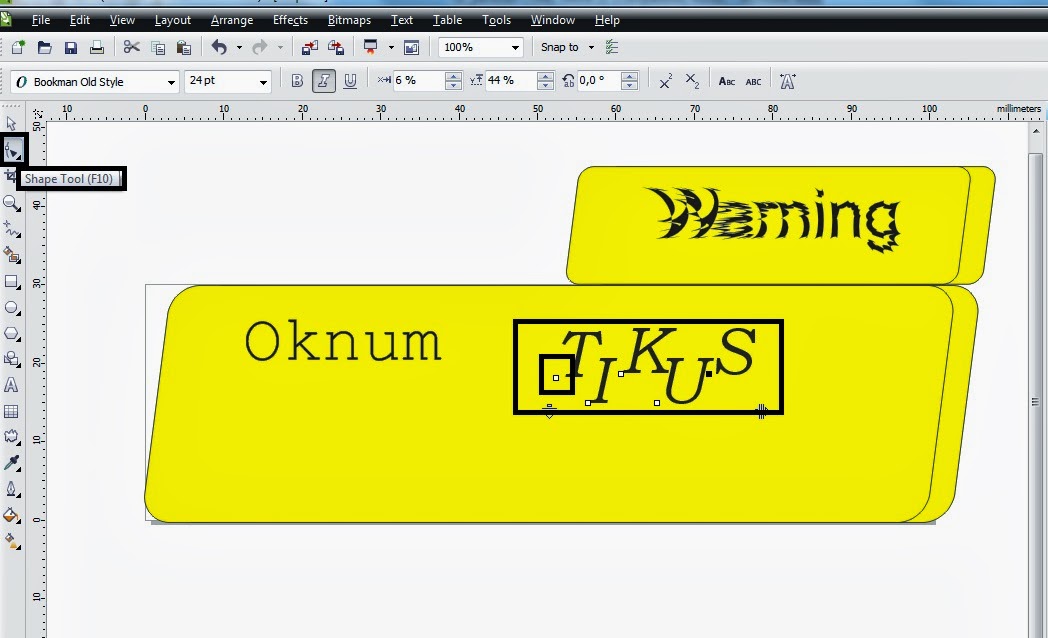Open the Effects menu
The height and width of the screenshot is (638, 1048).
pos(290,20)
